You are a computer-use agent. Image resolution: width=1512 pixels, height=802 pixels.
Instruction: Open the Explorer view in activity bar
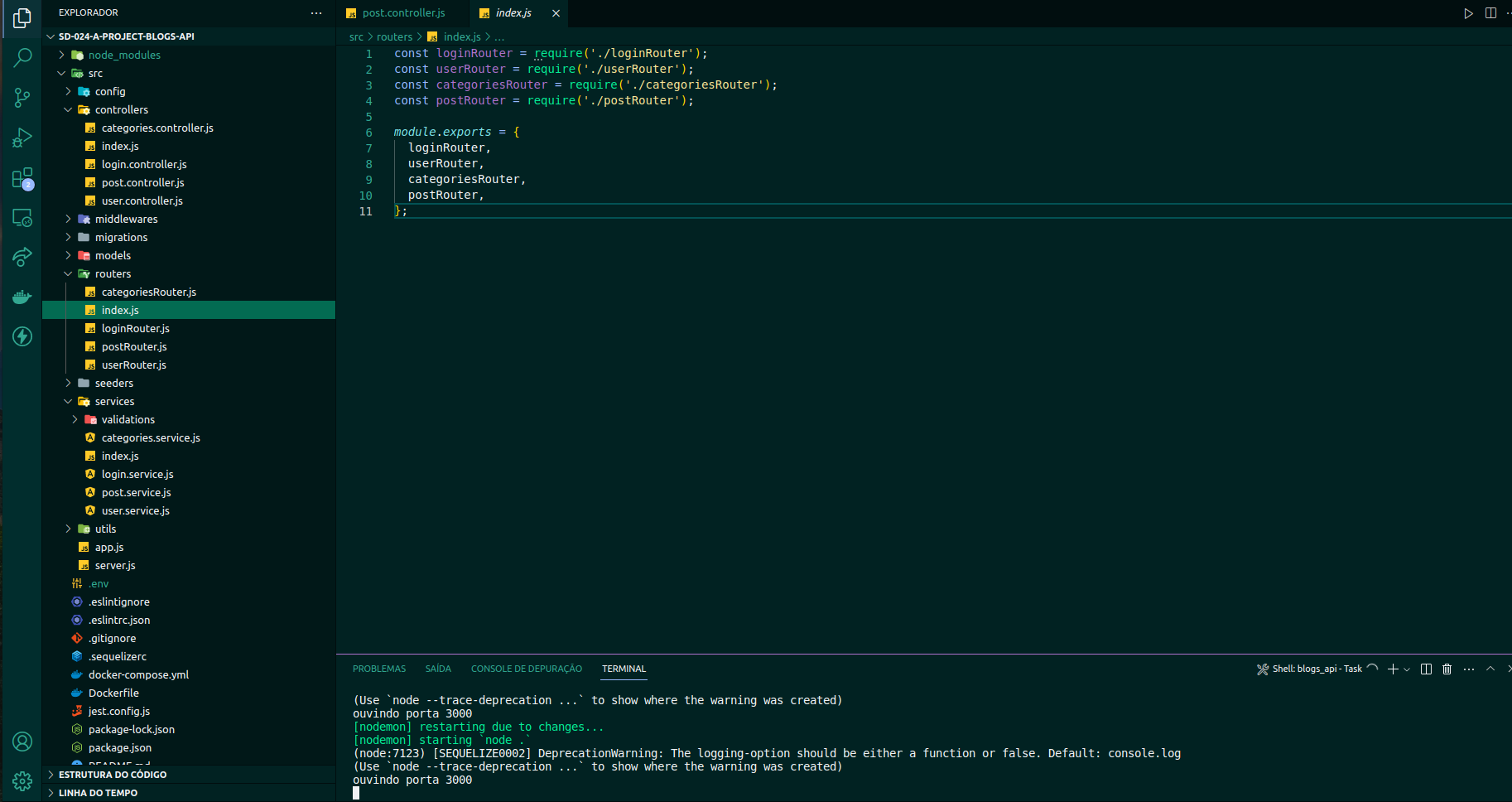point(22,18)
